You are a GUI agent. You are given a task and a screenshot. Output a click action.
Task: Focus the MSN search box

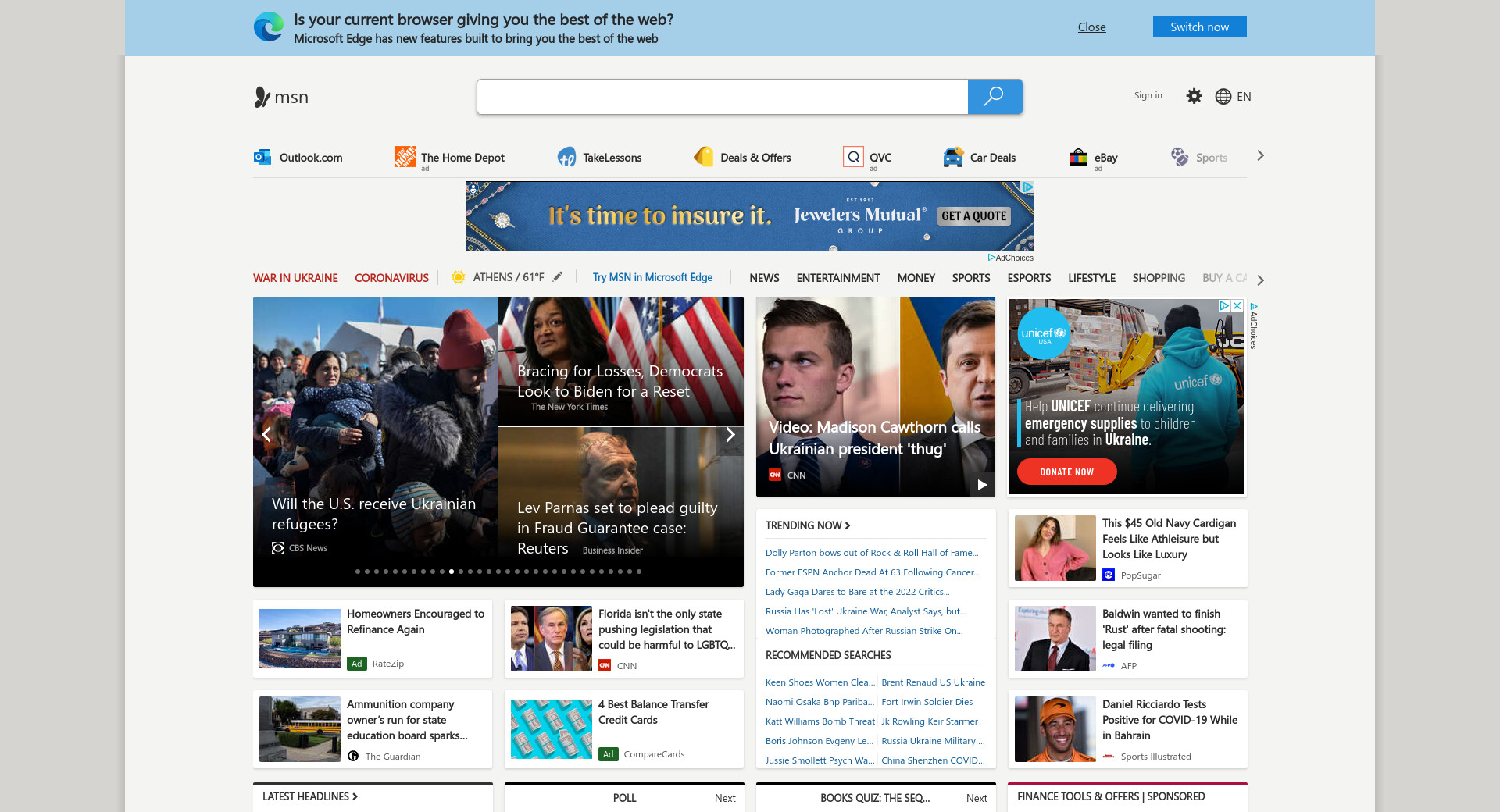click(x=723, y=97)
